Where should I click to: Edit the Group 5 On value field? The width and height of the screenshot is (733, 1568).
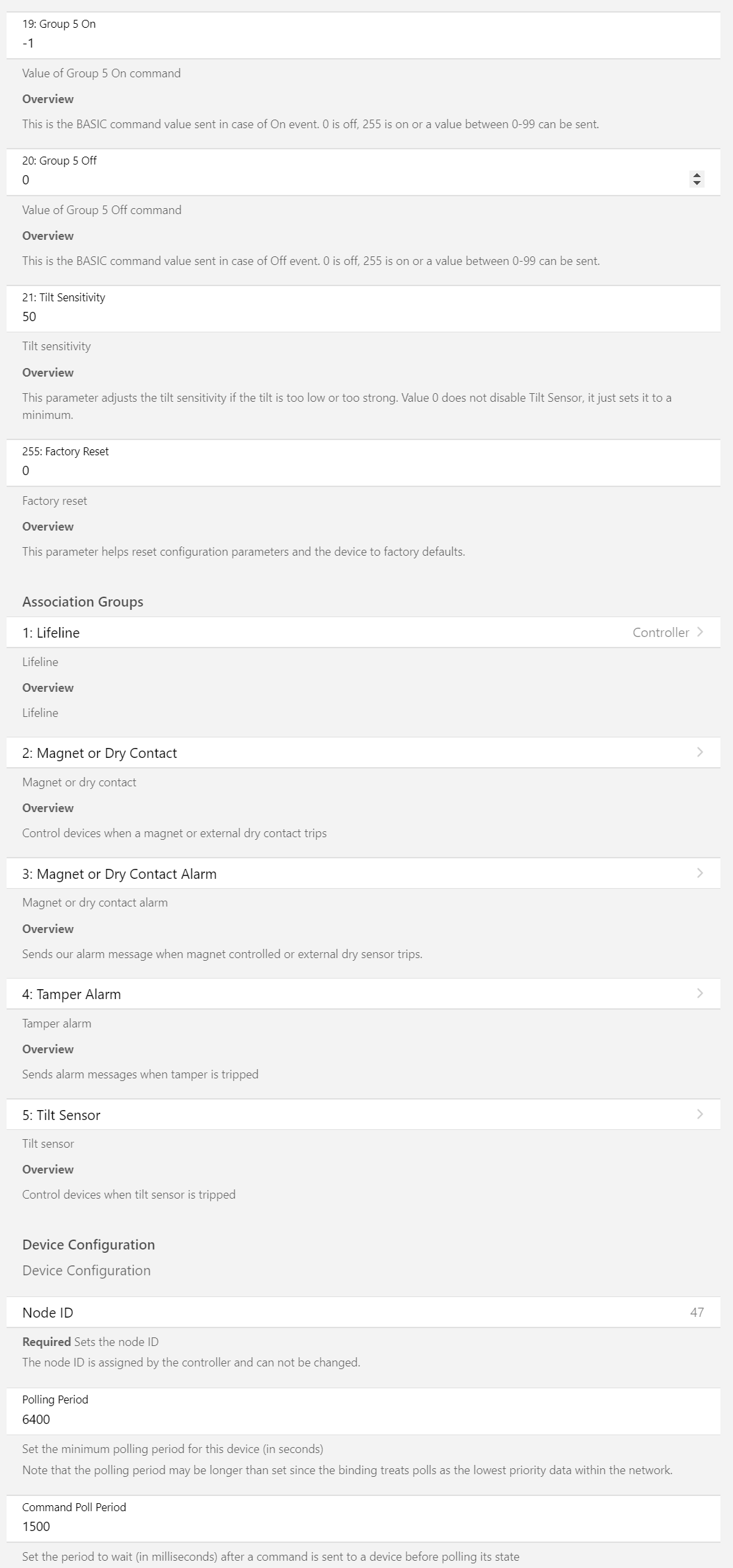point(364,44)
